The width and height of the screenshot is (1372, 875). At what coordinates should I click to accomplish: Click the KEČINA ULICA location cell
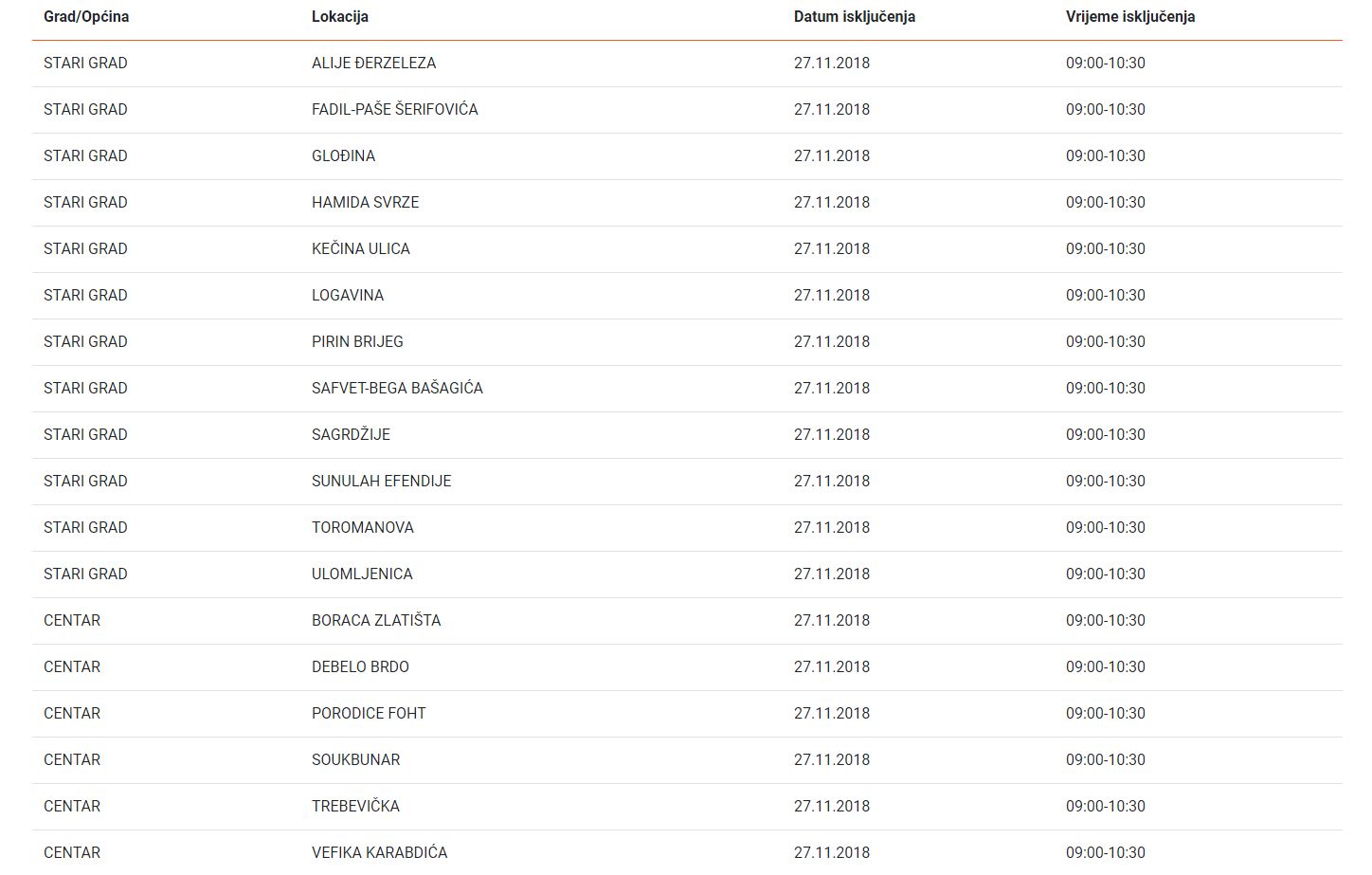pyautogui.click(x=360, y=249)
